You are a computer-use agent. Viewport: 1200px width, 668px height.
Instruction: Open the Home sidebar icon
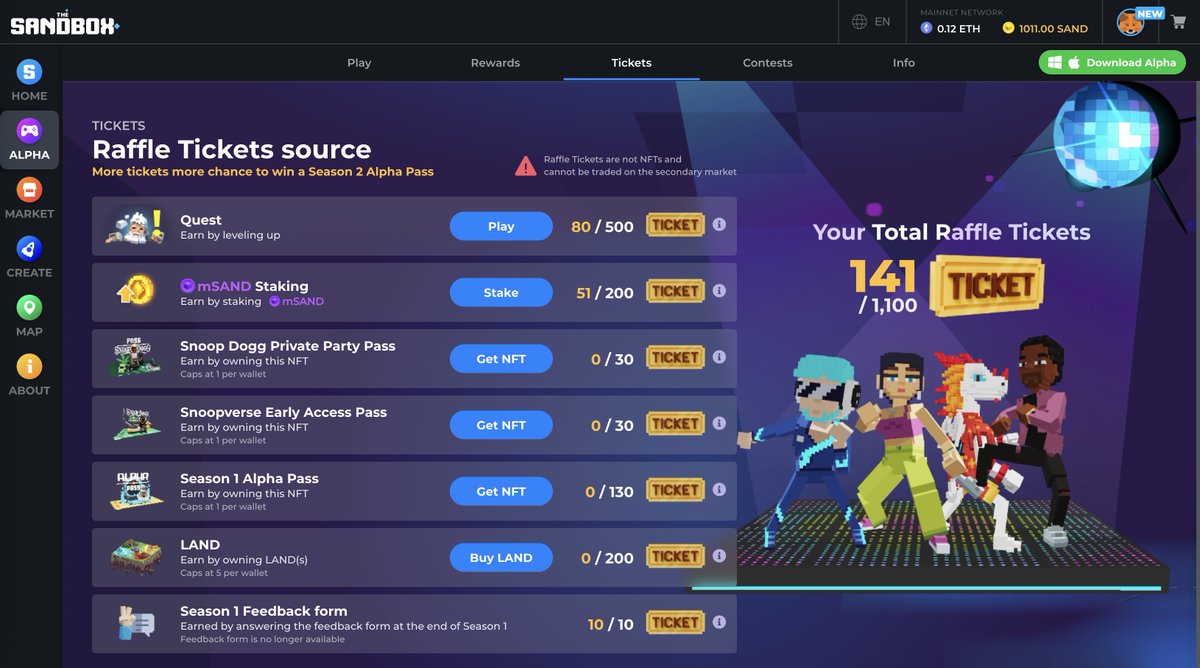tap(29, 72)
